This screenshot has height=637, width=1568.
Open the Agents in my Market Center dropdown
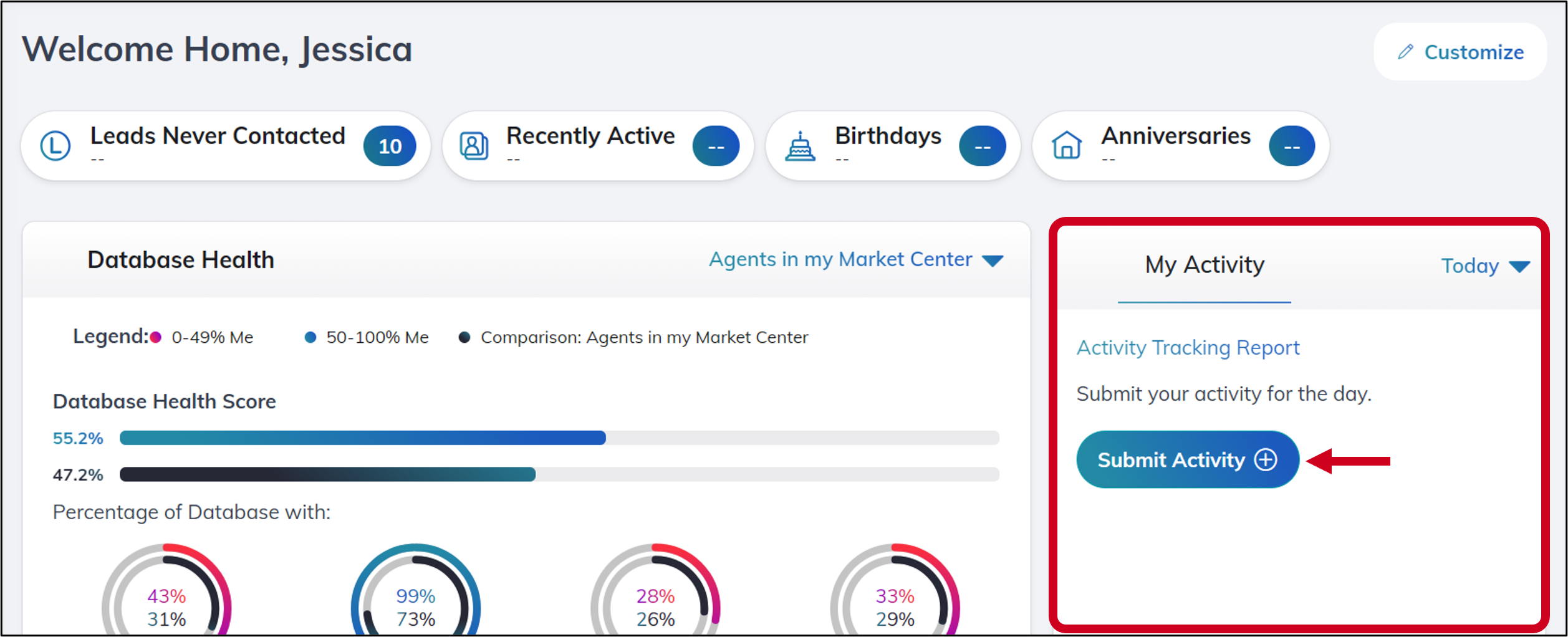855,260
